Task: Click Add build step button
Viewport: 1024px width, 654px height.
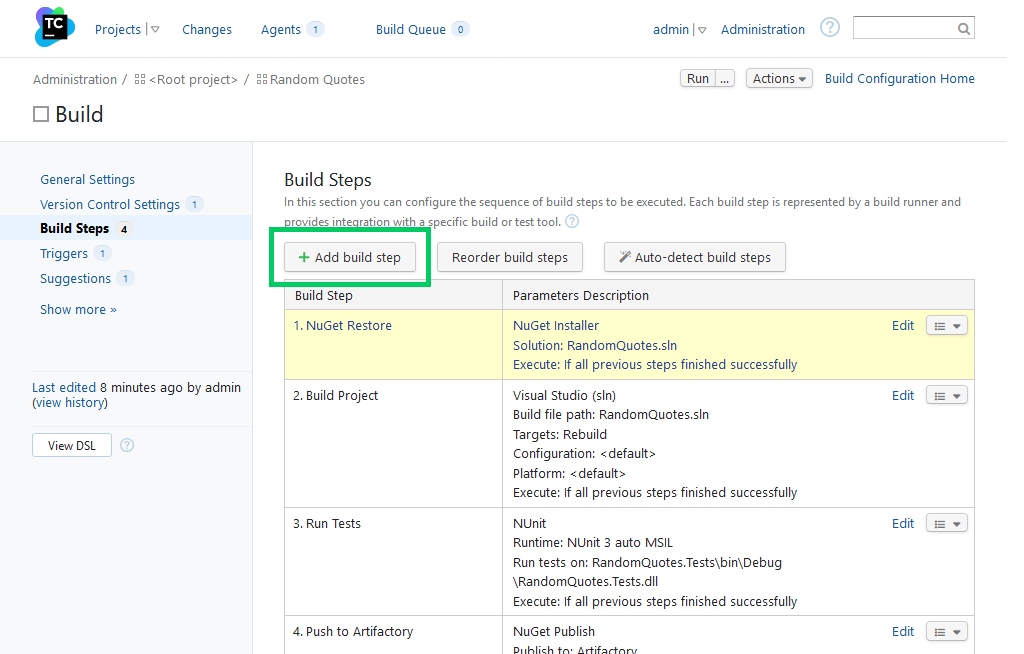Action: pyautogui.click(x=350, y=257)
